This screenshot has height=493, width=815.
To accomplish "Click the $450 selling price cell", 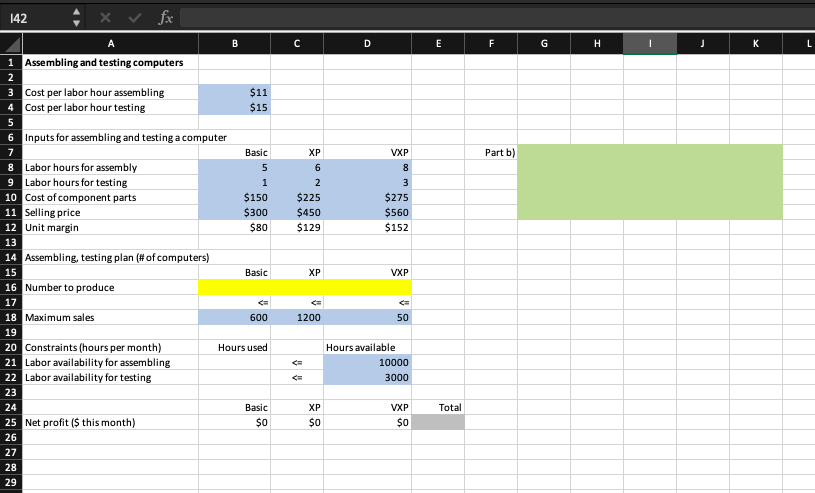I will pyautogui.click(x=297, y=213).
